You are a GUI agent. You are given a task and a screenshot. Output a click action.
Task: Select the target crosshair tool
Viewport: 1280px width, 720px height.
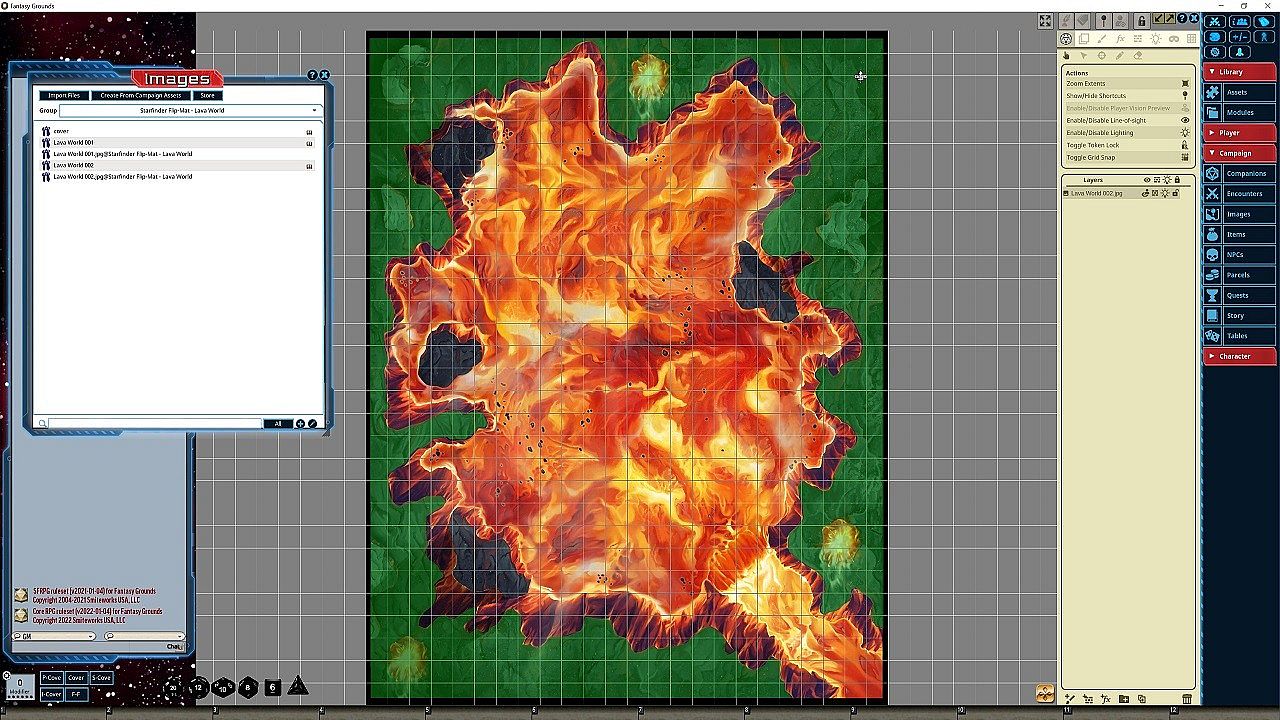pyautogui.click(x=1102, y=56)
